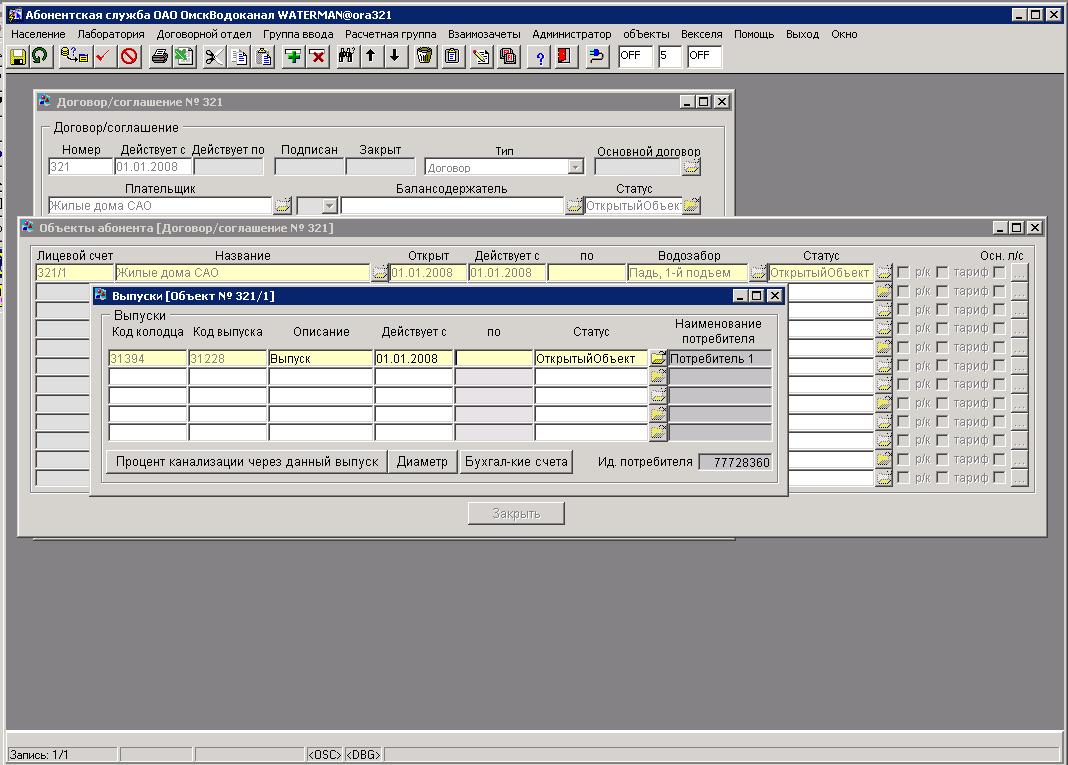Open the Взаимозачеты menu
This screenshot has width=1068, height=765.
(484, 34)
